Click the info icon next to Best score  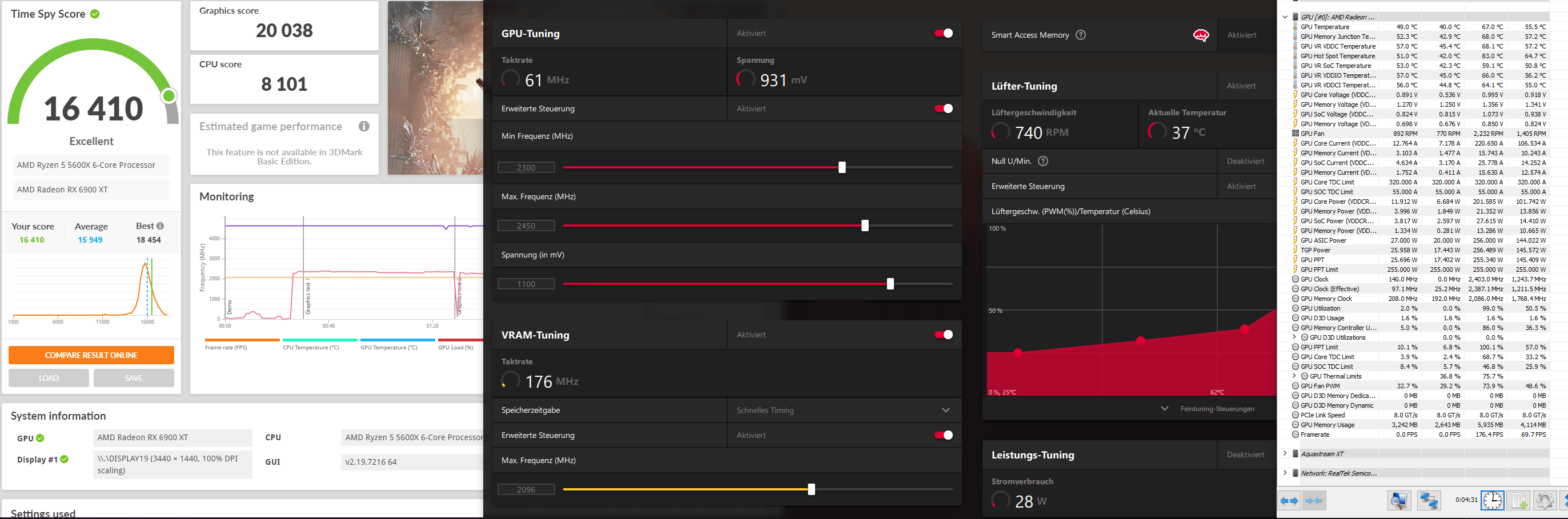160,226
